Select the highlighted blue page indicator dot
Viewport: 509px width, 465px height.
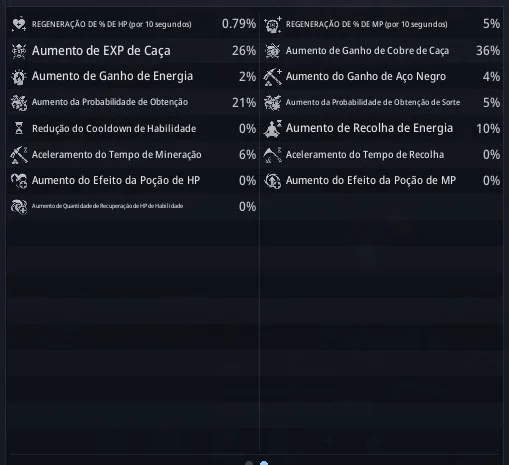coord(264,463)
